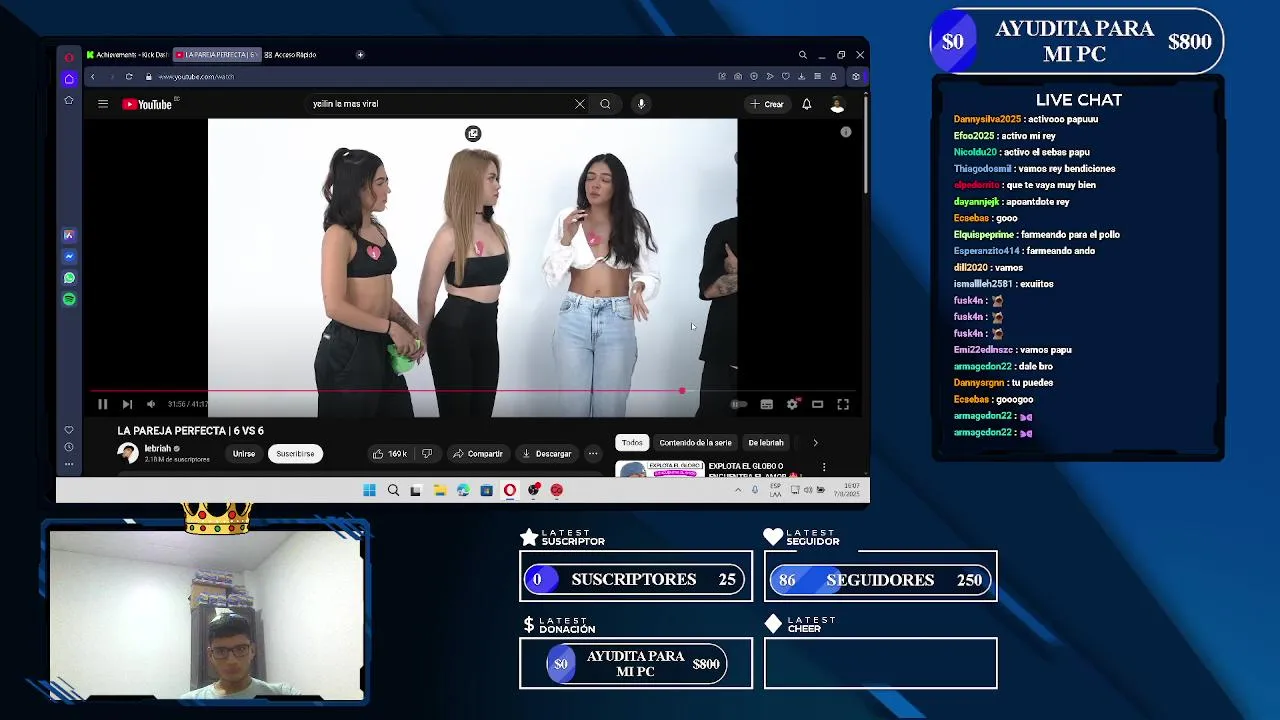
Task: Open the YouTube account avatar menu
Action: click(x=837, y=104)
